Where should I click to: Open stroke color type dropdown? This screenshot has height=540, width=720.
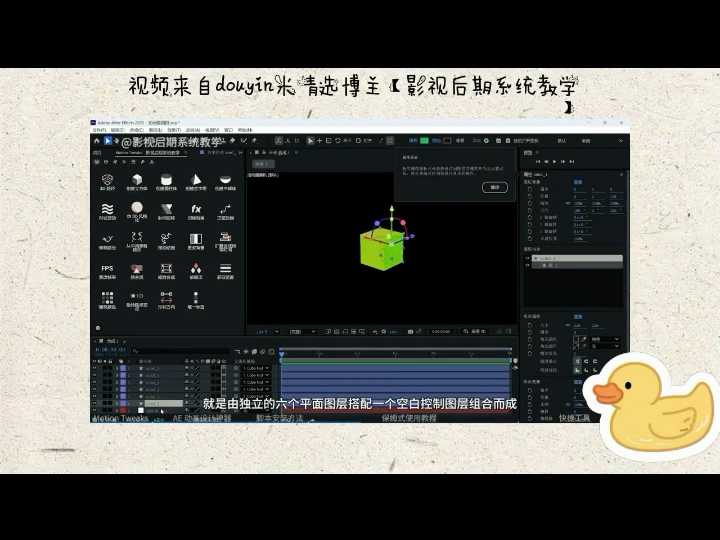606,346
